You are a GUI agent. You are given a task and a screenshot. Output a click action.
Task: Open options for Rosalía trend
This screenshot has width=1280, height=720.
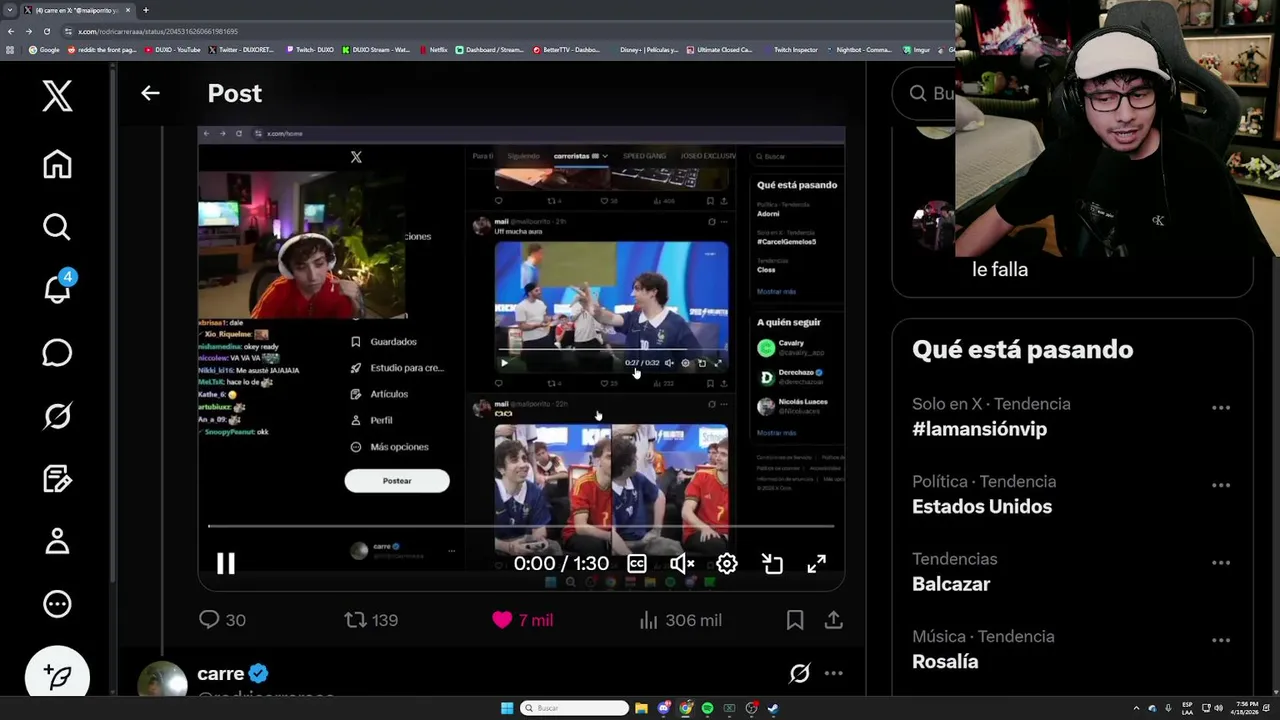click(x=1220, y=640)
